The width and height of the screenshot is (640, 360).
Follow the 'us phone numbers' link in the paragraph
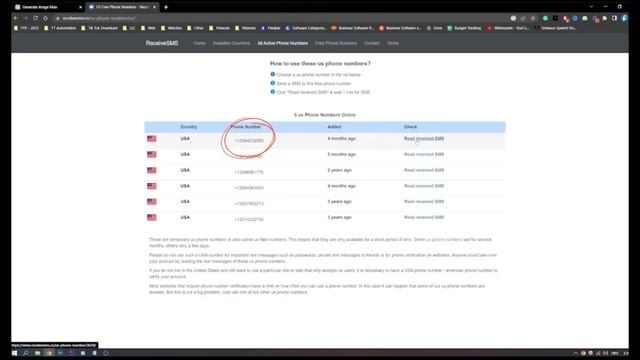coord(444,240)
